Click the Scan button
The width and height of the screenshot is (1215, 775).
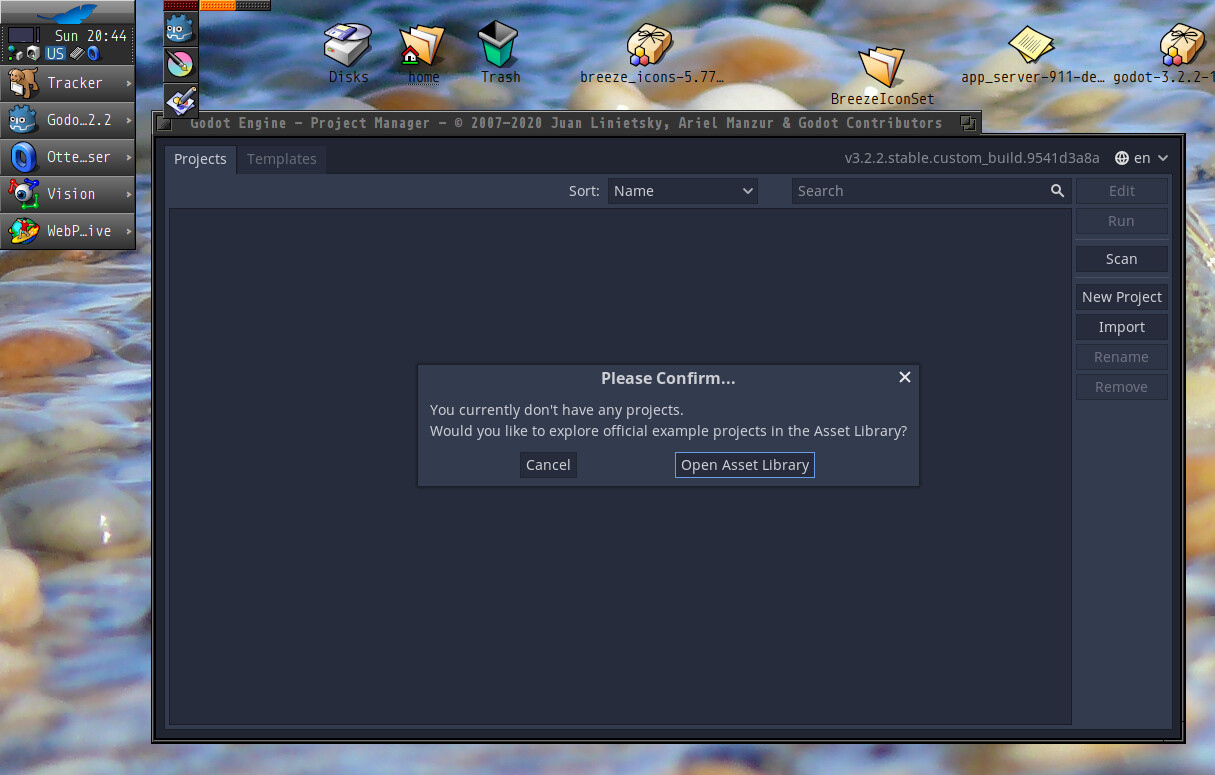[x=1122, y=259]
